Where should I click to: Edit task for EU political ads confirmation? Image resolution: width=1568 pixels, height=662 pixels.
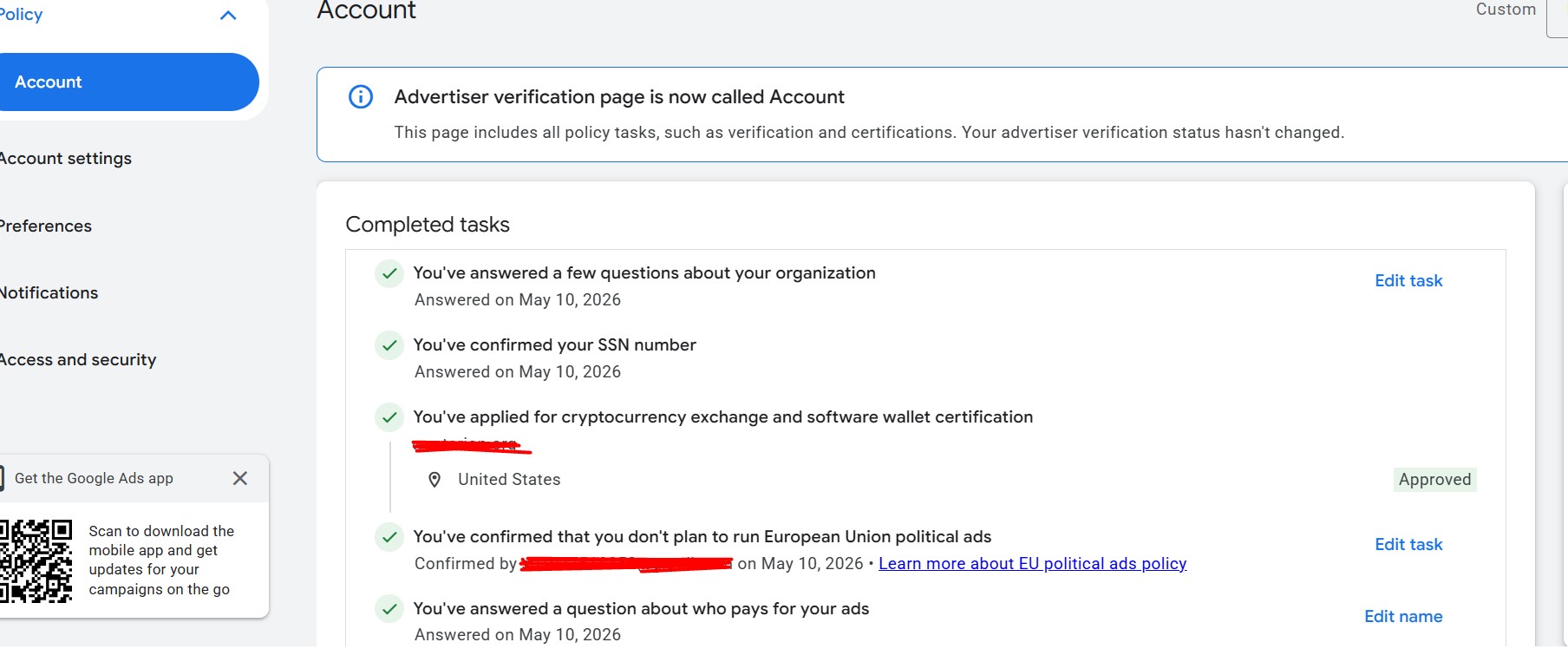coord(1408,545)
